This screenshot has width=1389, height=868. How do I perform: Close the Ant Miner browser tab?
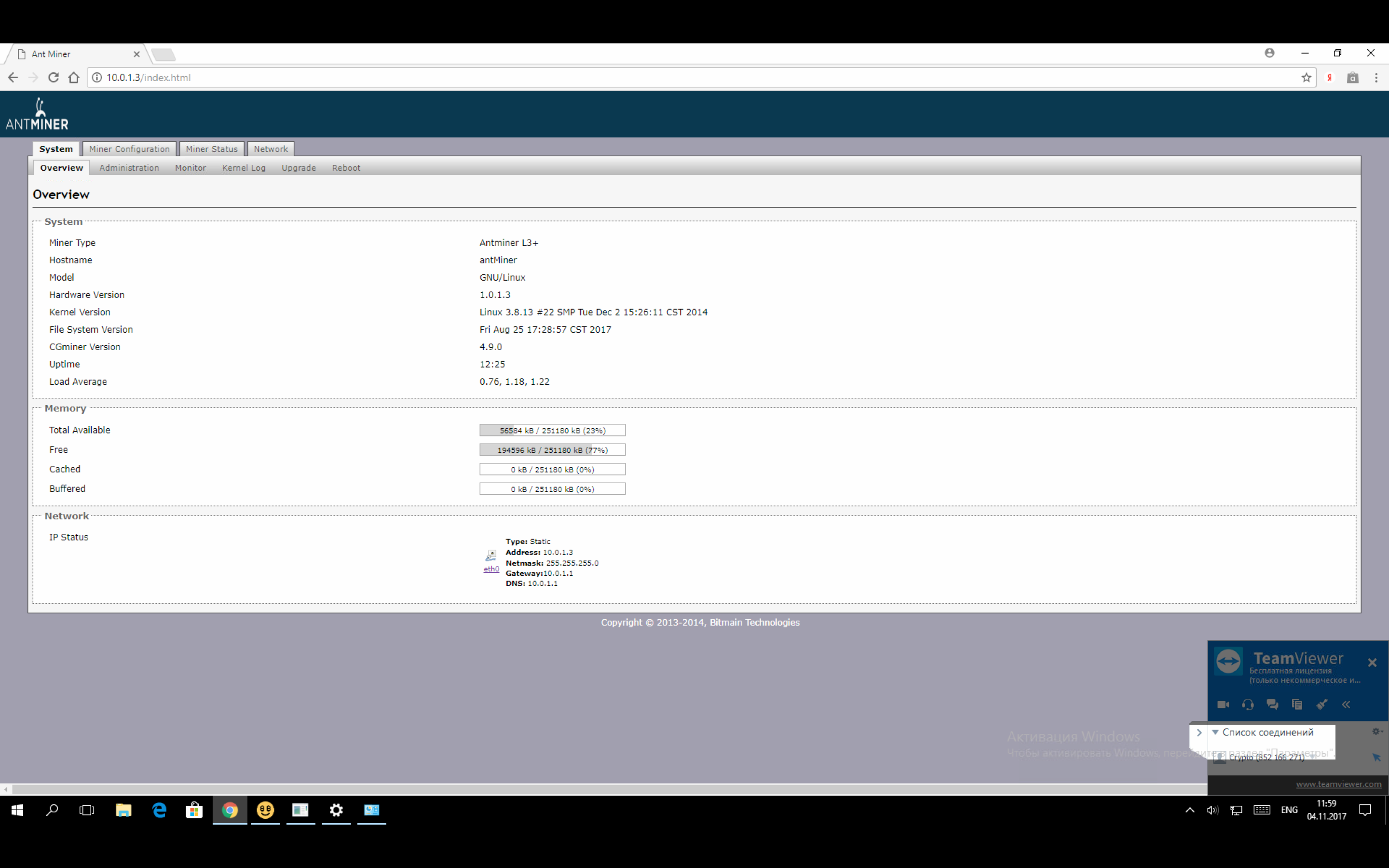(x=136, y=54)
